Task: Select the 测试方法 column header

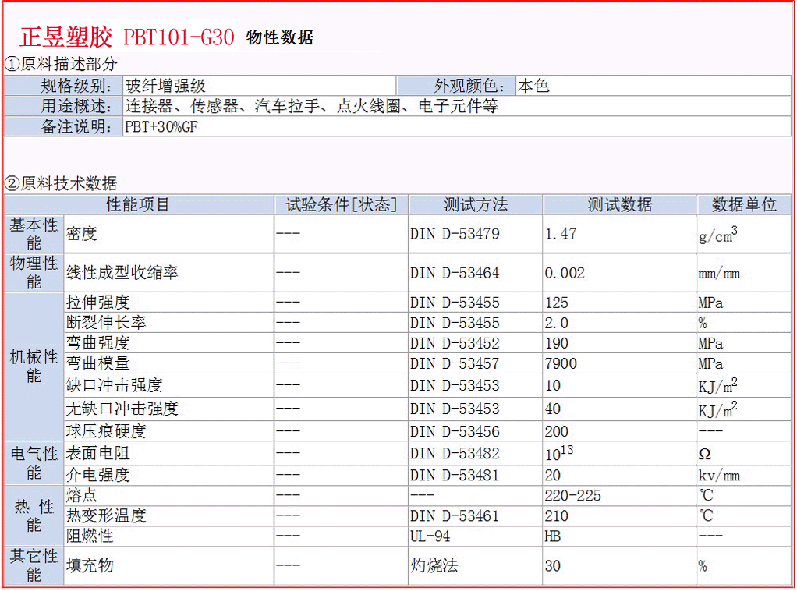Action: coord(475,204)
